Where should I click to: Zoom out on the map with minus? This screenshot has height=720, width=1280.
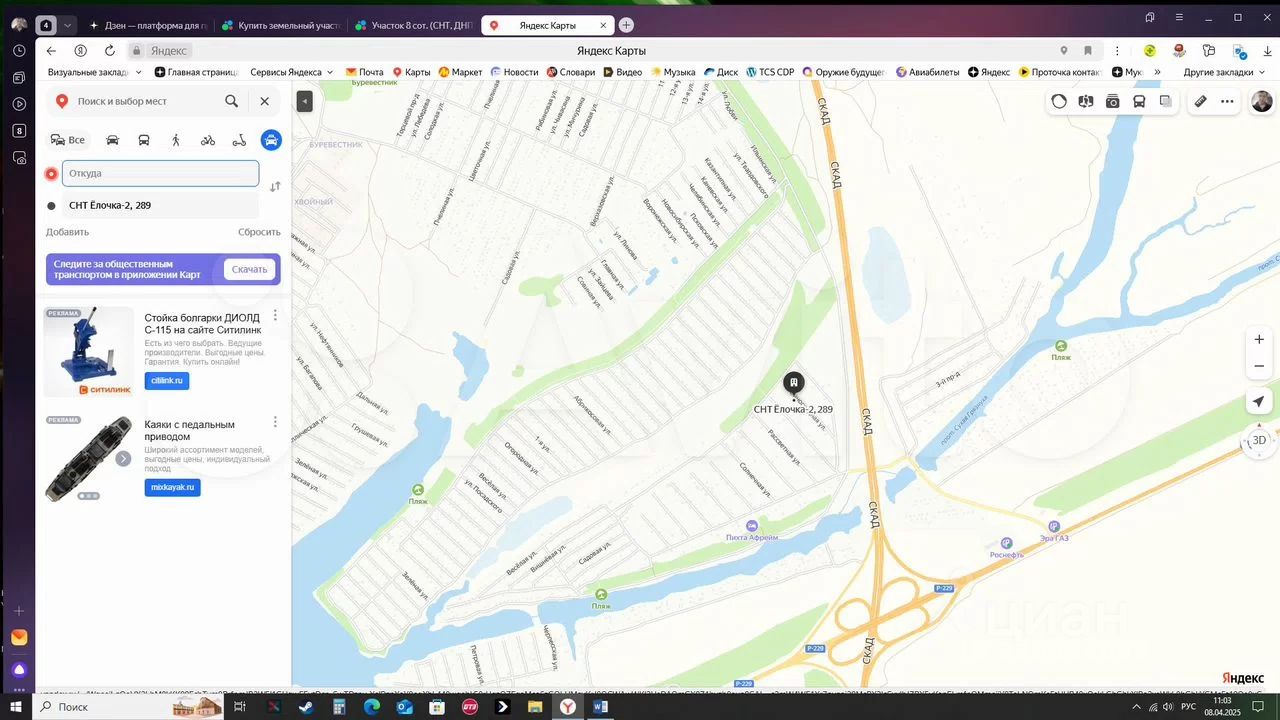coord(1259,366)
